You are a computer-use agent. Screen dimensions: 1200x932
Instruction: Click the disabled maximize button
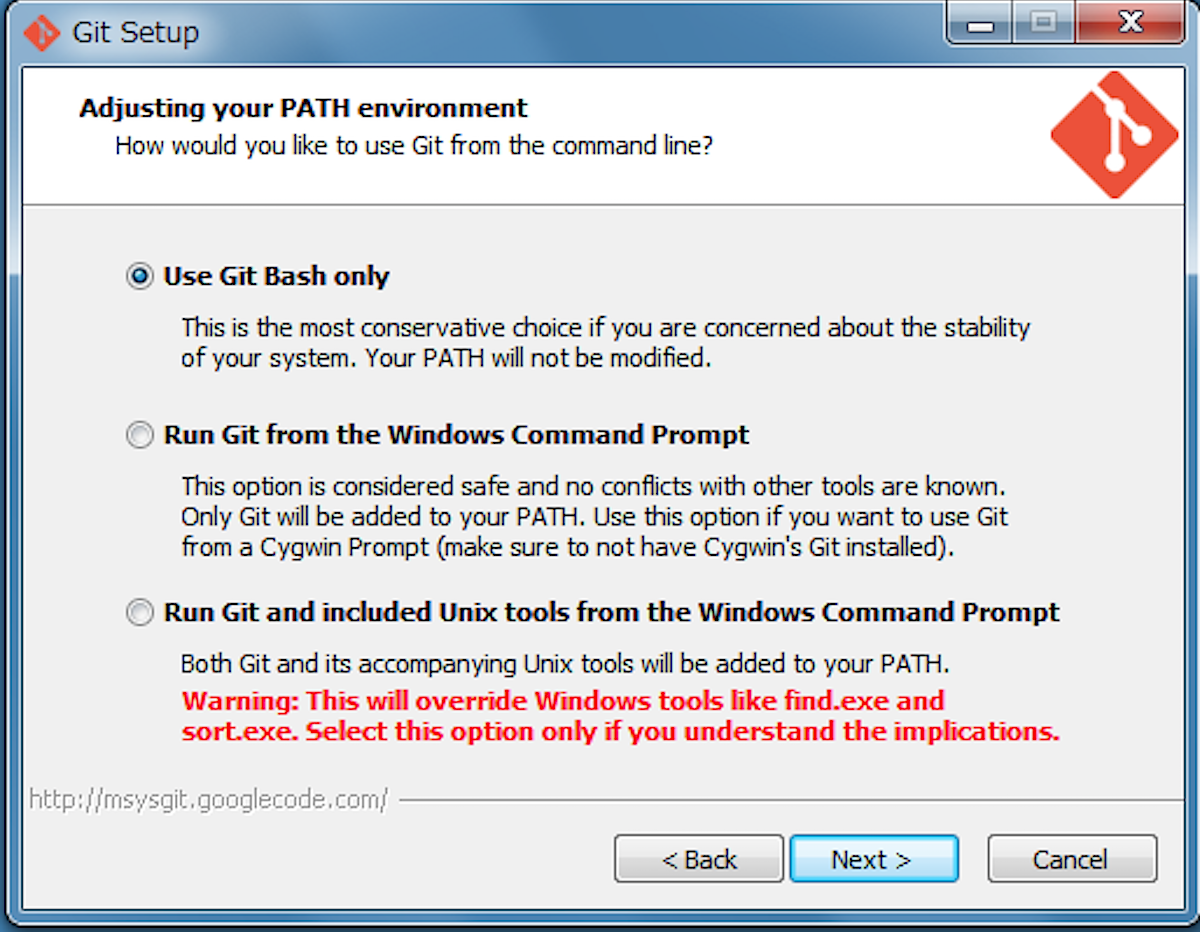pos(1043,23)
